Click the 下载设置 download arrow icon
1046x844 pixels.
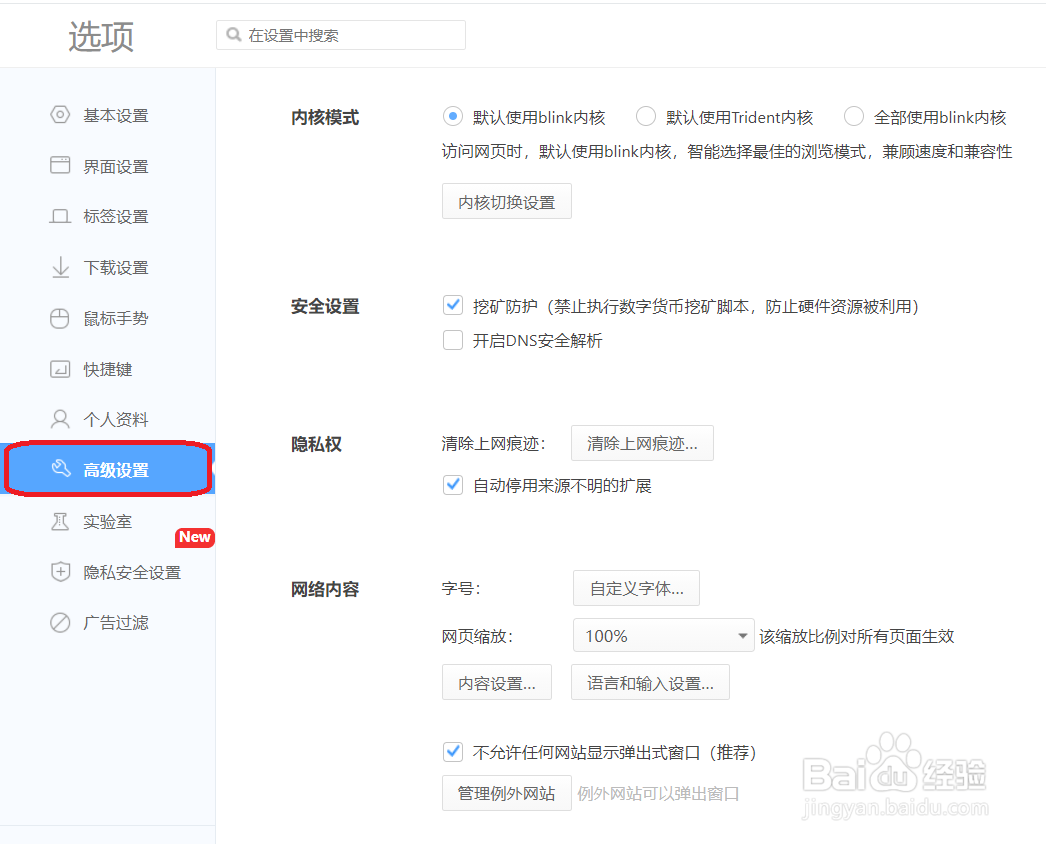point(60,267)
